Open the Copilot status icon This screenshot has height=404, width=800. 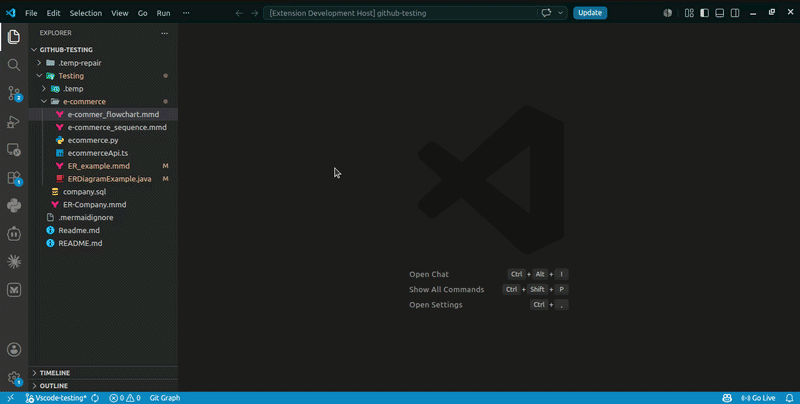[x=727, y=398]
